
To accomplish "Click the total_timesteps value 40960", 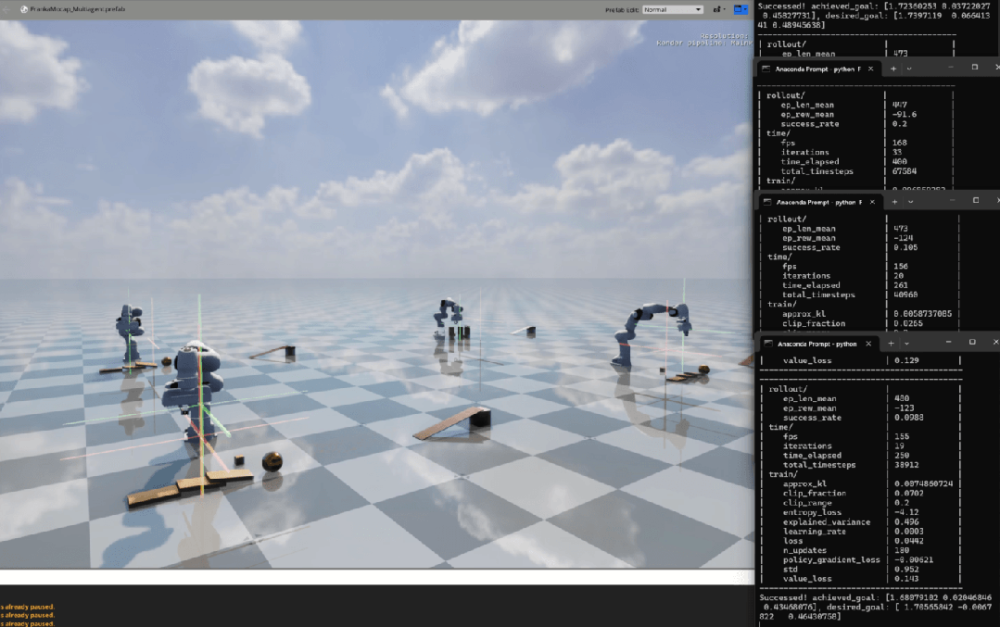I will (906, 295).
